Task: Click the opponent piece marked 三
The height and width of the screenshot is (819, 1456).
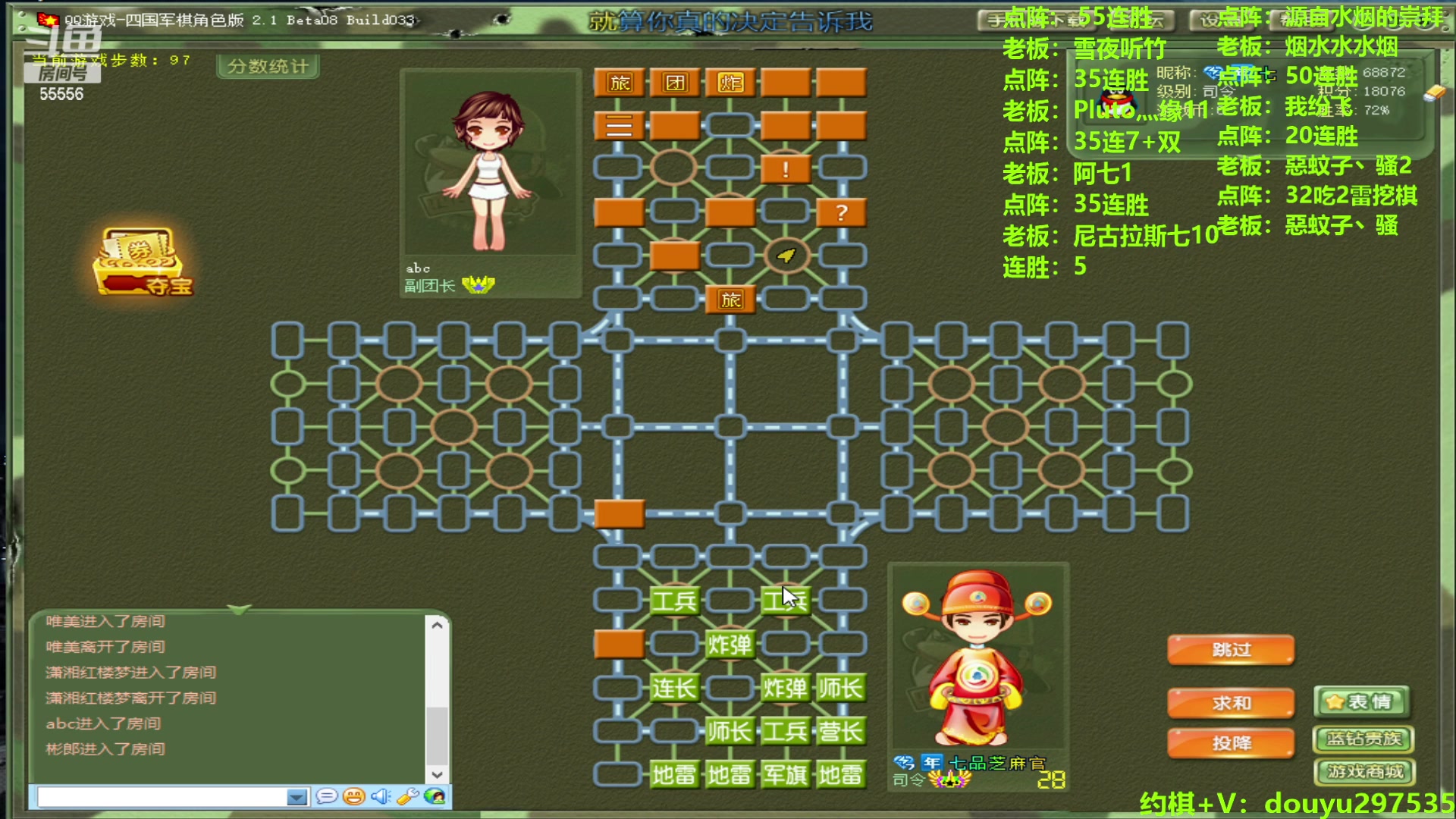Action: pos(619,126)
